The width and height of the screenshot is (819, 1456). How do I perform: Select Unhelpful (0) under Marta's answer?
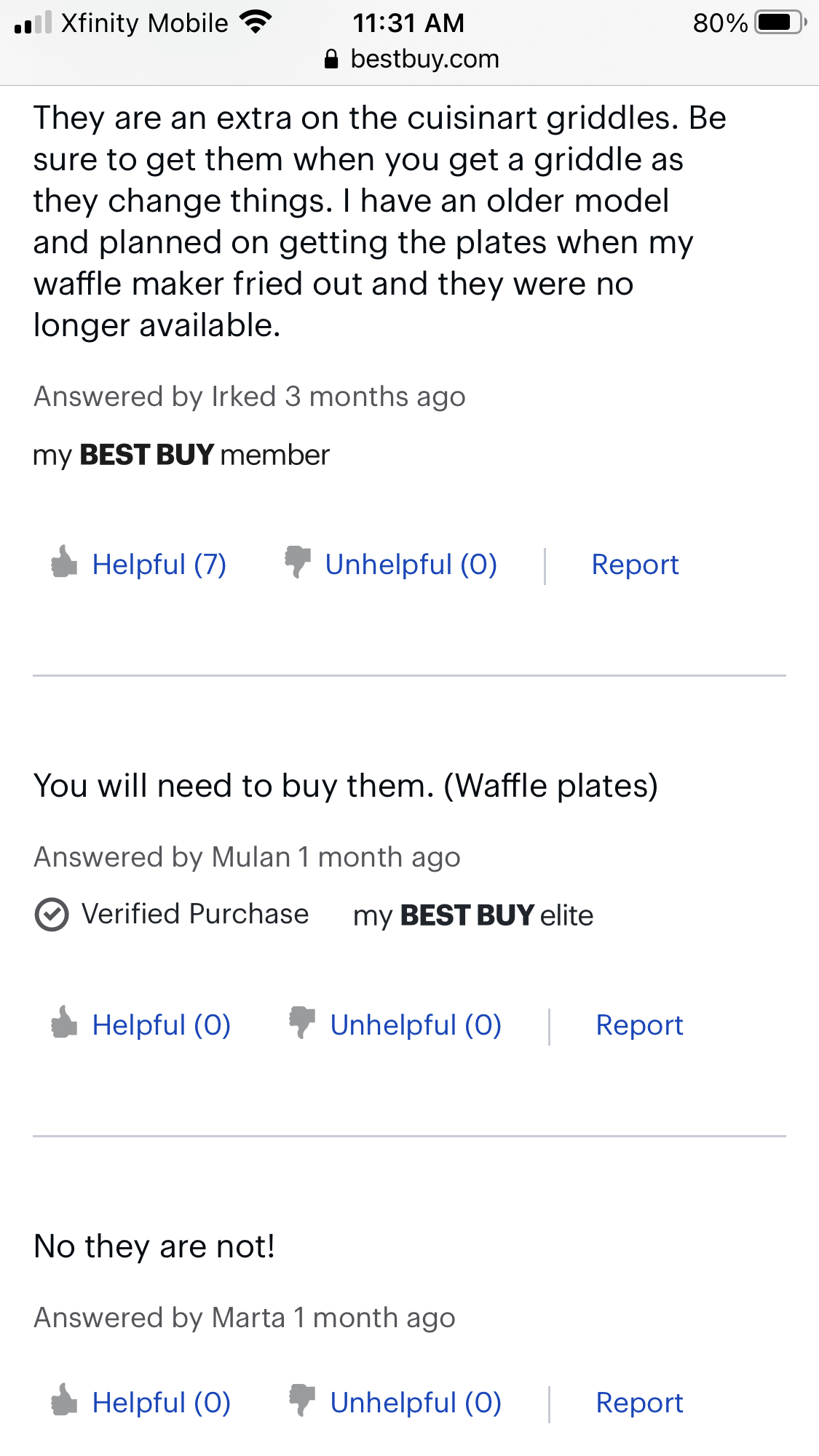point(415,1403)
